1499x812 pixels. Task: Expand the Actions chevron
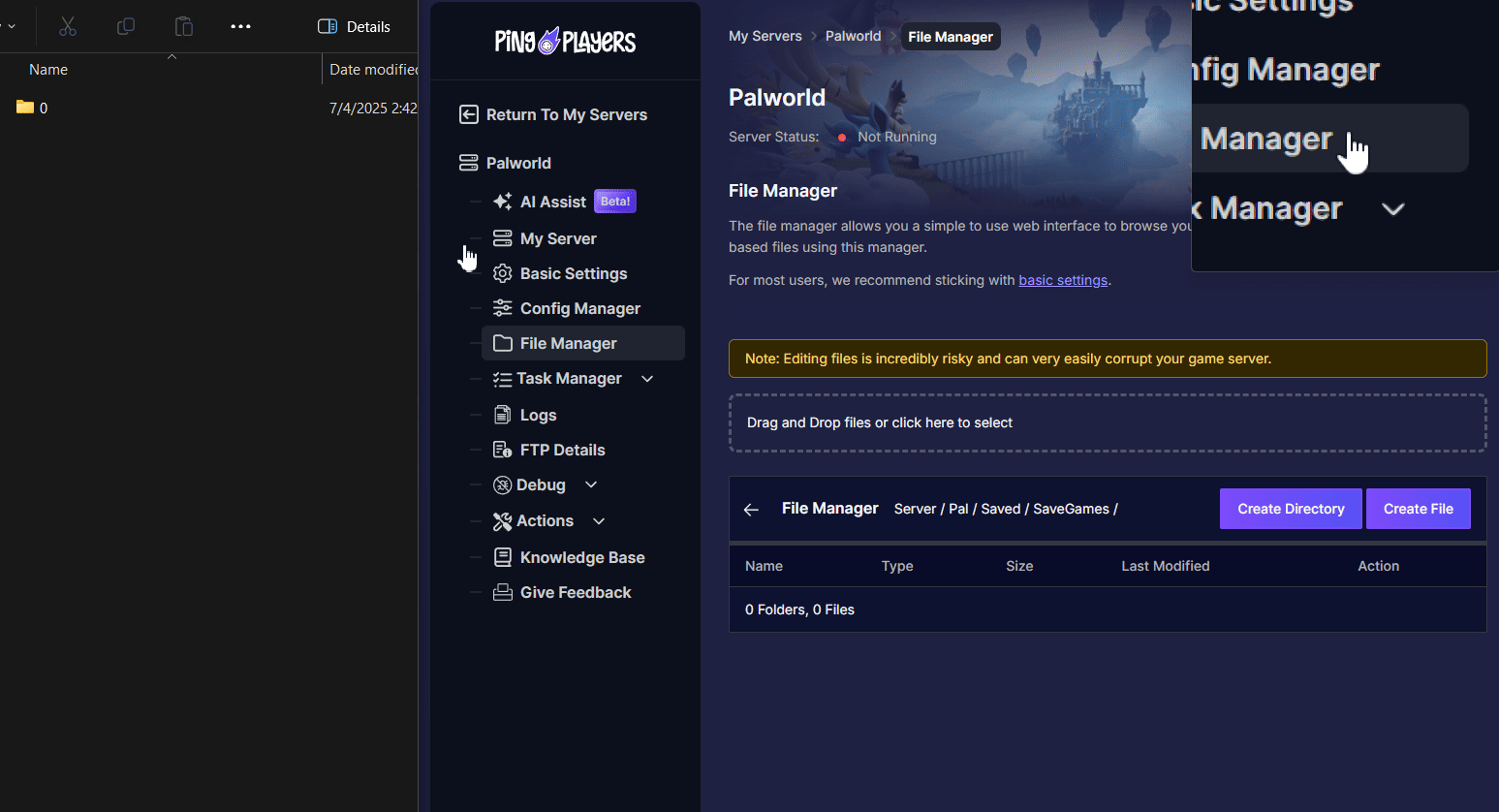tap(599, 521)
